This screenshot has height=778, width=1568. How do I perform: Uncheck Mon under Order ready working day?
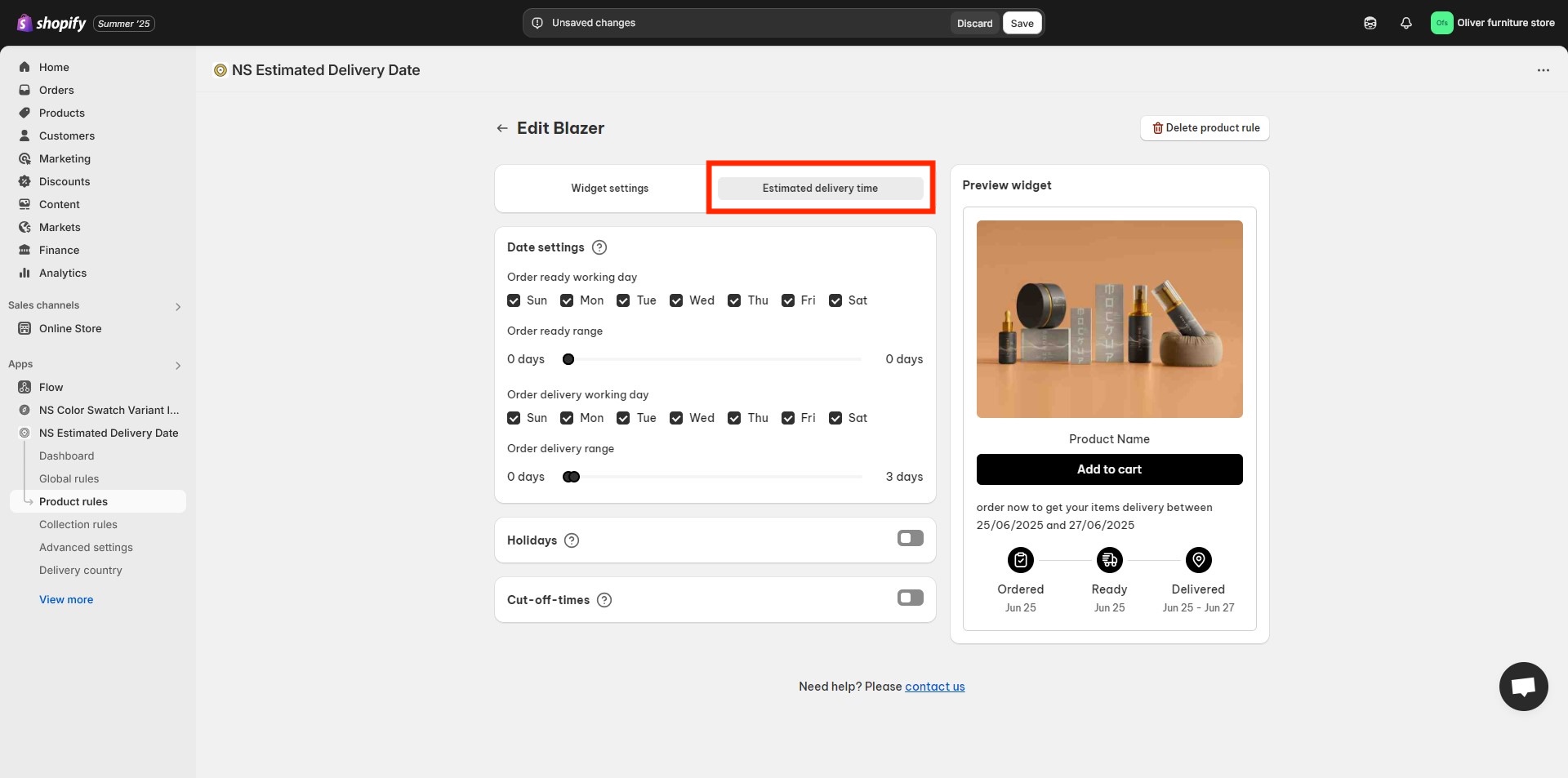[567, 300]
